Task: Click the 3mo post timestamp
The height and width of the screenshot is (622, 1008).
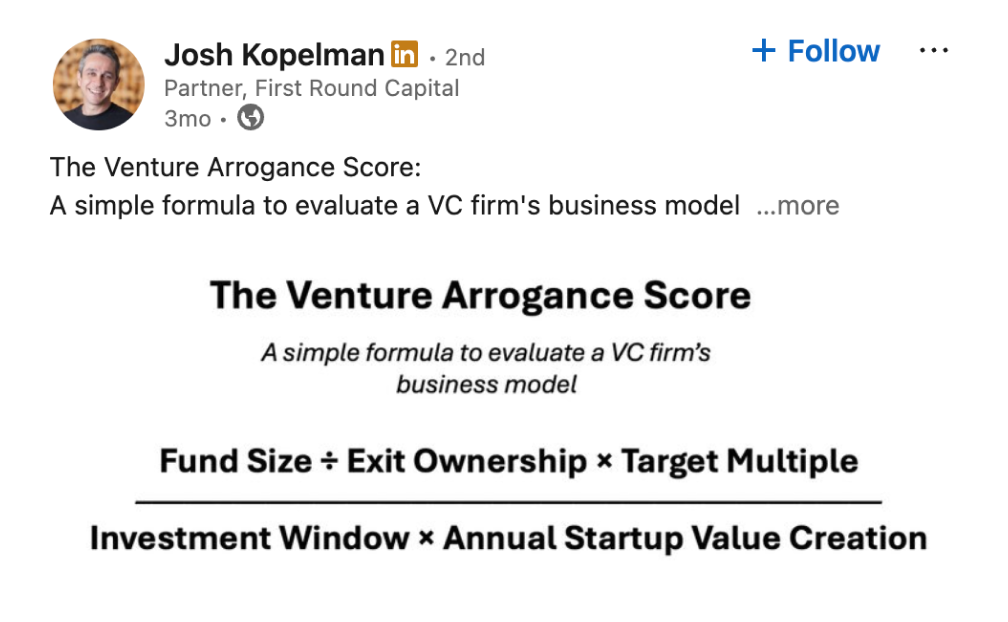Action: click(x=187, y=119)
